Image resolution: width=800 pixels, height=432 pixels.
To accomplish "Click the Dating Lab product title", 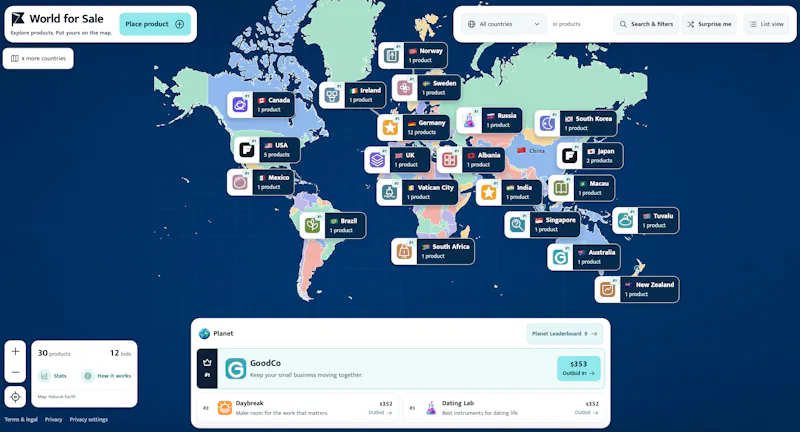I will coord(458,403).
